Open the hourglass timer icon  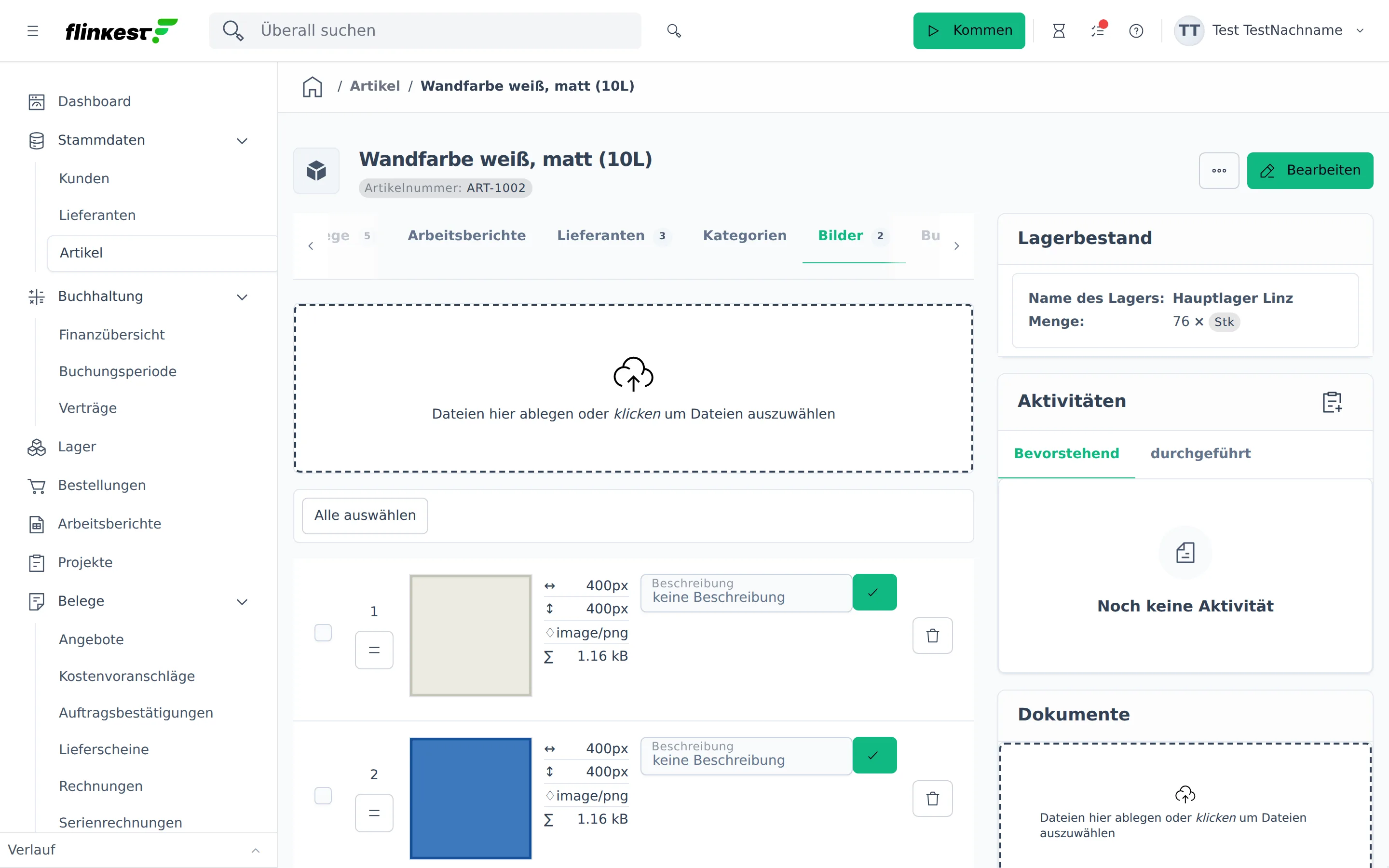1059,30
